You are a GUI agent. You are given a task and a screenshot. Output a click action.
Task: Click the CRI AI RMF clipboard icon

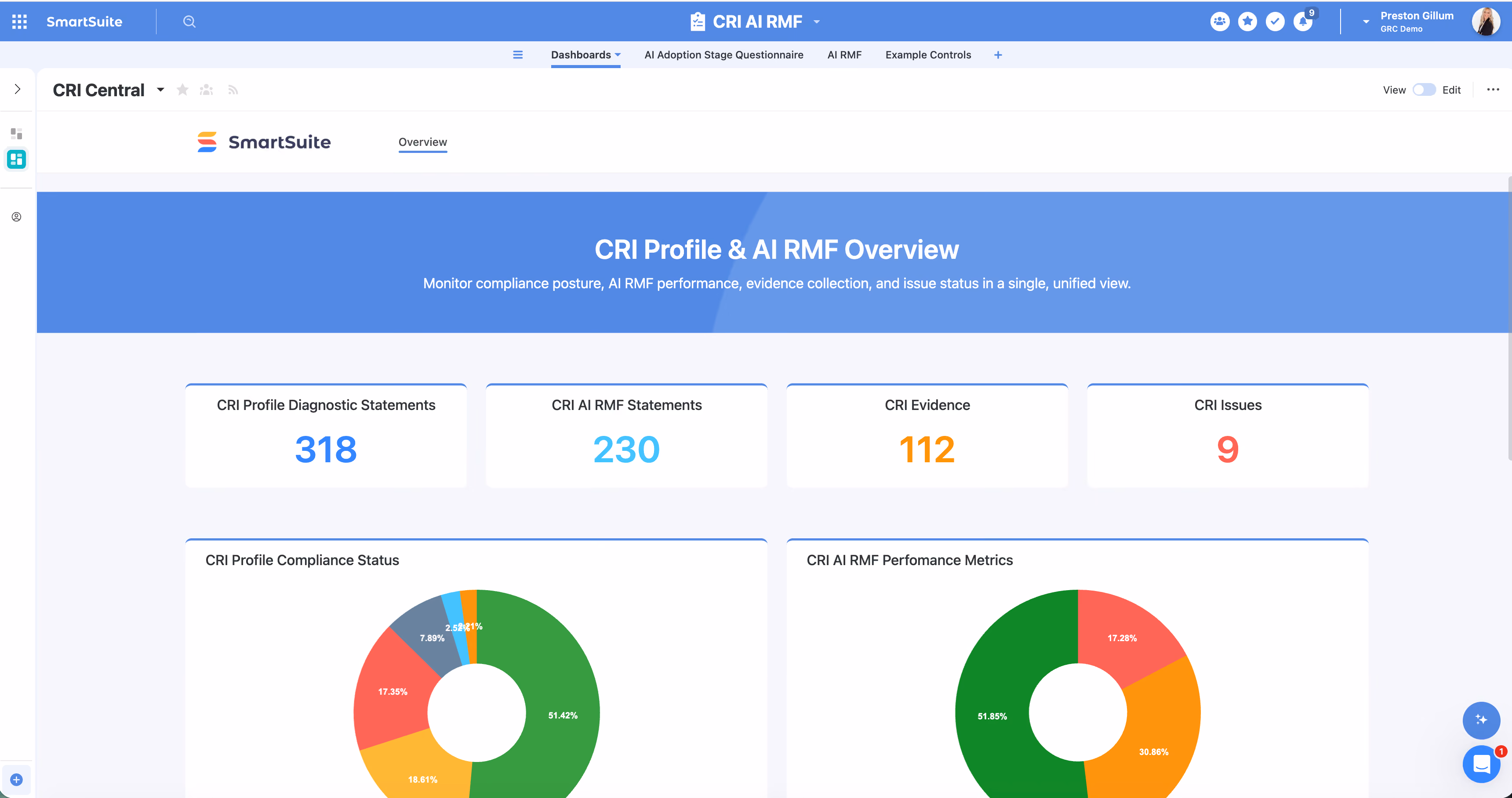[x=697, y=22]
